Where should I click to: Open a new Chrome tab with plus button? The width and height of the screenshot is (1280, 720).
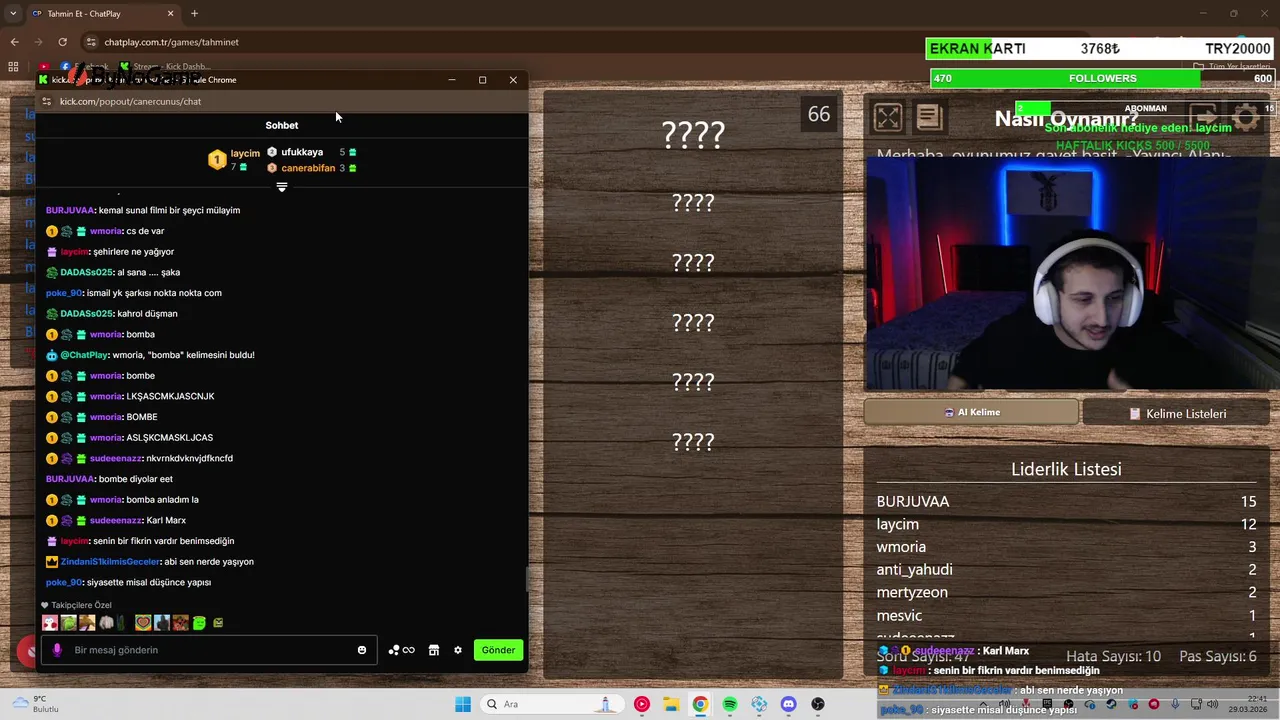194,13
